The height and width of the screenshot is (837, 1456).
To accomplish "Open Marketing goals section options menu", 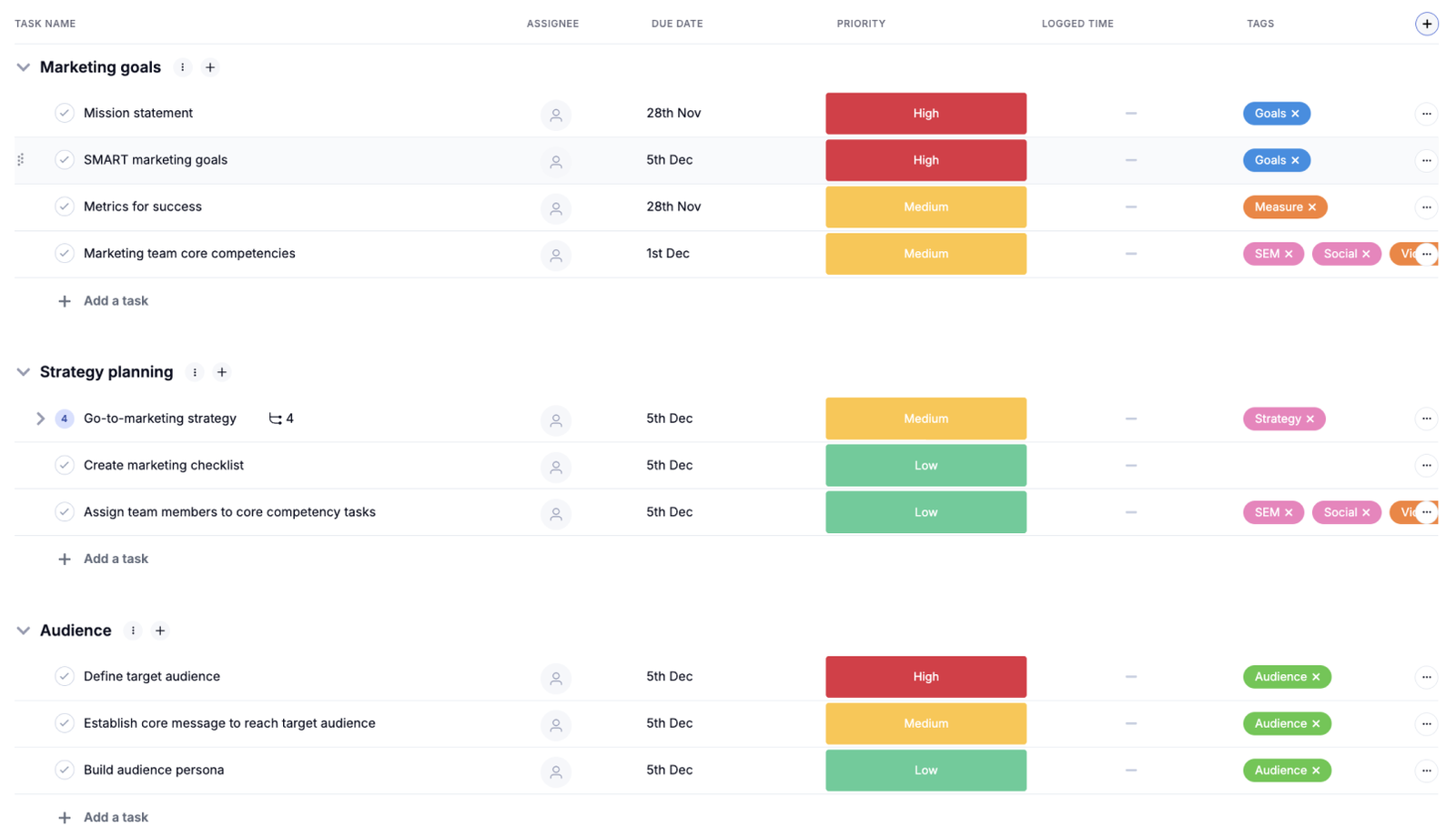I will click(183, 67).
